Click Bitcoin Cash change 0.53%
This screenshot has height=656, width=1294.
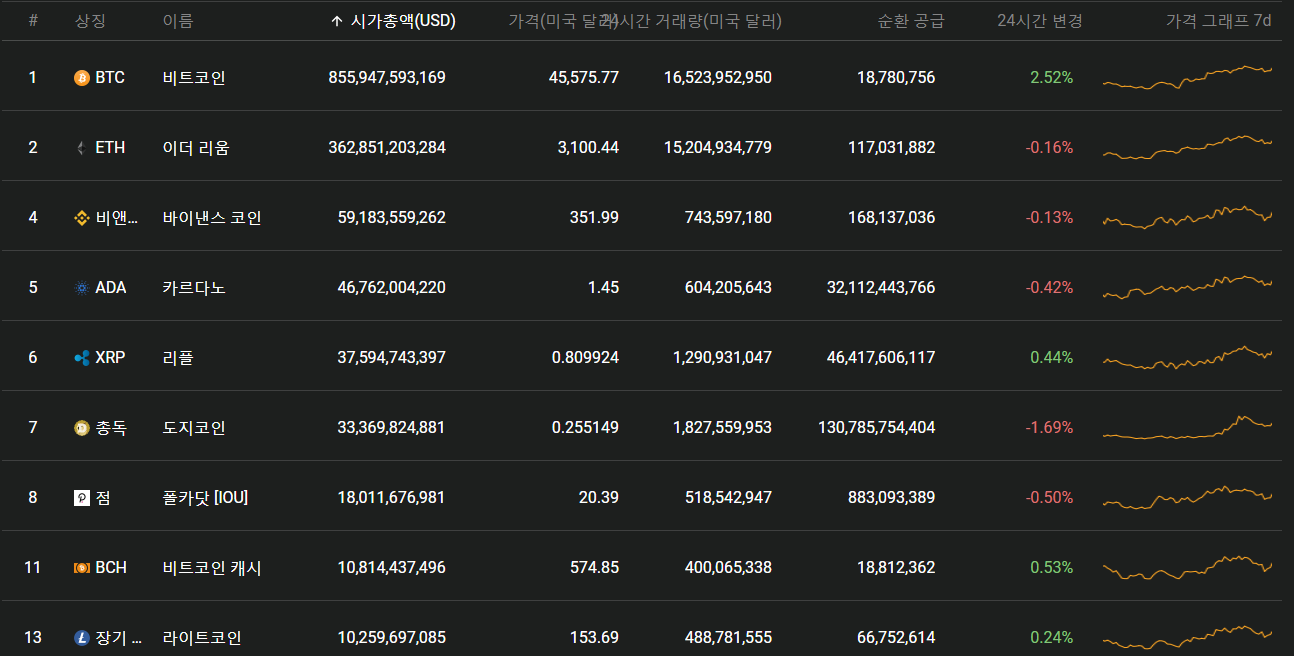coord(1051,567)
